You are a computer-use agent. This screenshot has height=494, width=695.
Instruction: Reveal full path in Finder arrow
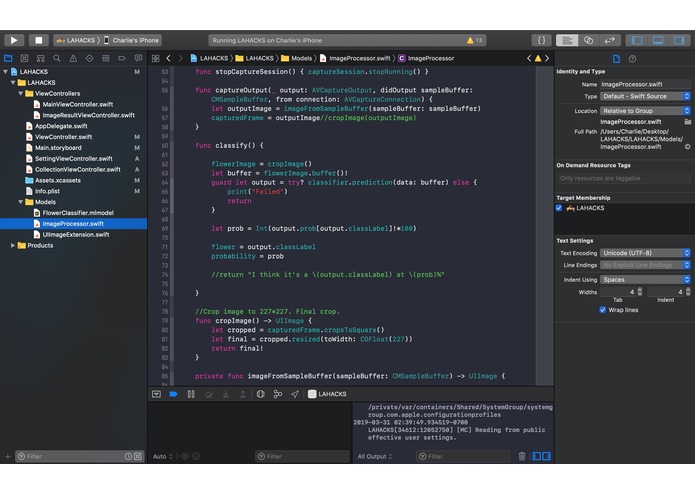click(x=687, y=147)
